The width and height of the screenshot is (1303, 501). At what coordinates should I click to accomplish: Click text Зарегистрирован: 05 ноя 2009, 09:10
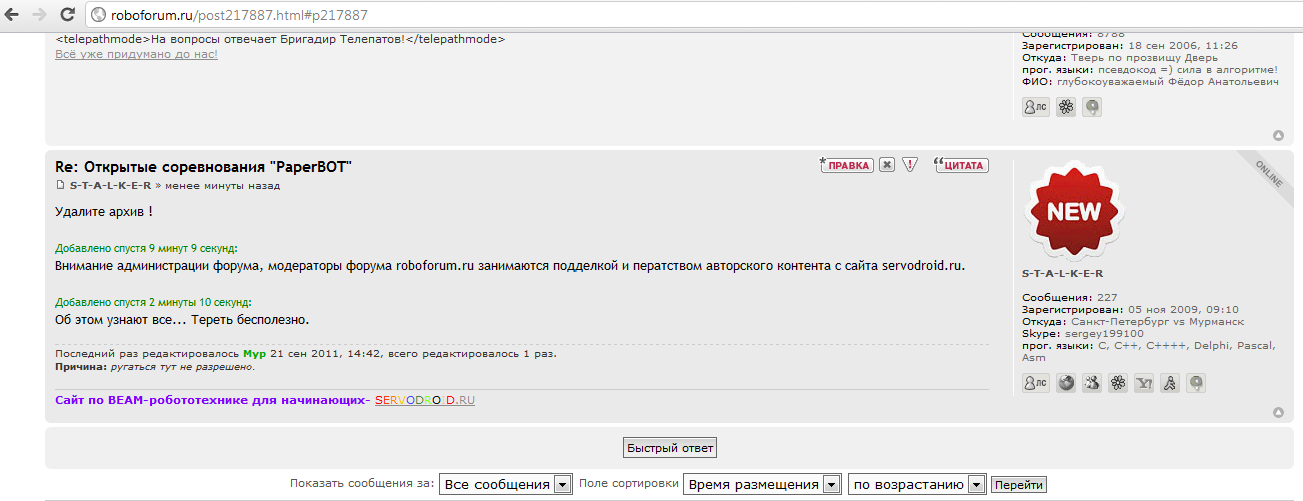pos(1130,310)
